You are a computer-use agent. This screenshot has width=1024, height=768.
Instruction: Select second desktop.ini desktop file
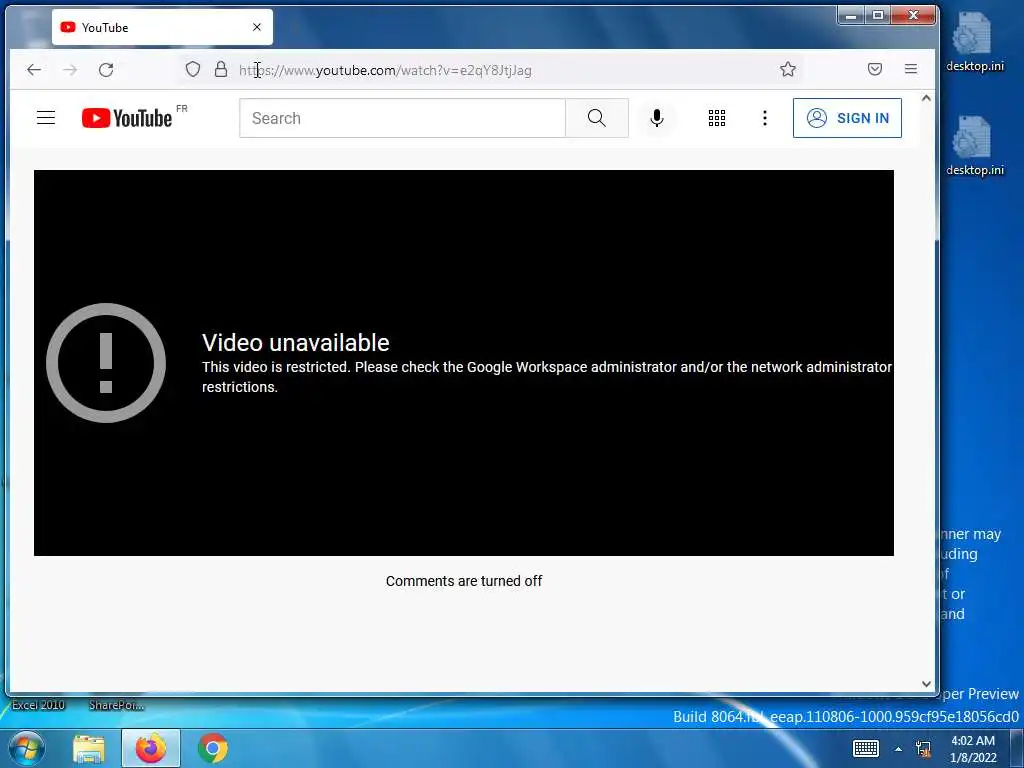point(974,146)
